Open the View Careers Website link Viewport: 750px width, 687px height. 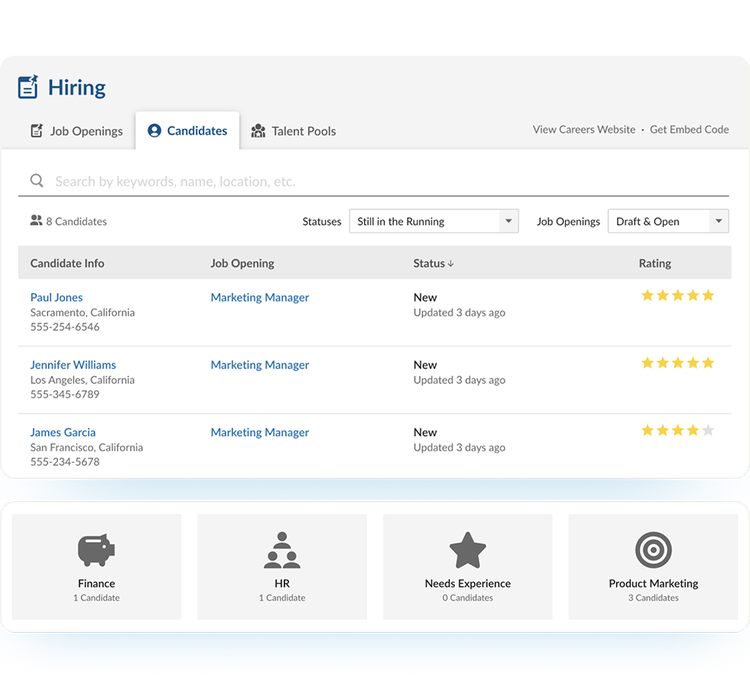tap(584, 130)
